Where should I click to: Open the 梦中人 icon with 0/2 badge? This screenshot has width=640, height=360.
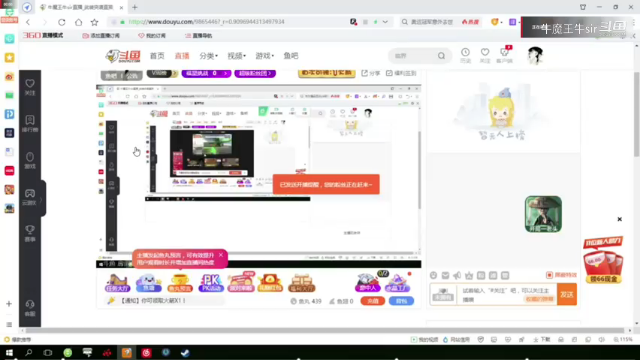(368, 282)
